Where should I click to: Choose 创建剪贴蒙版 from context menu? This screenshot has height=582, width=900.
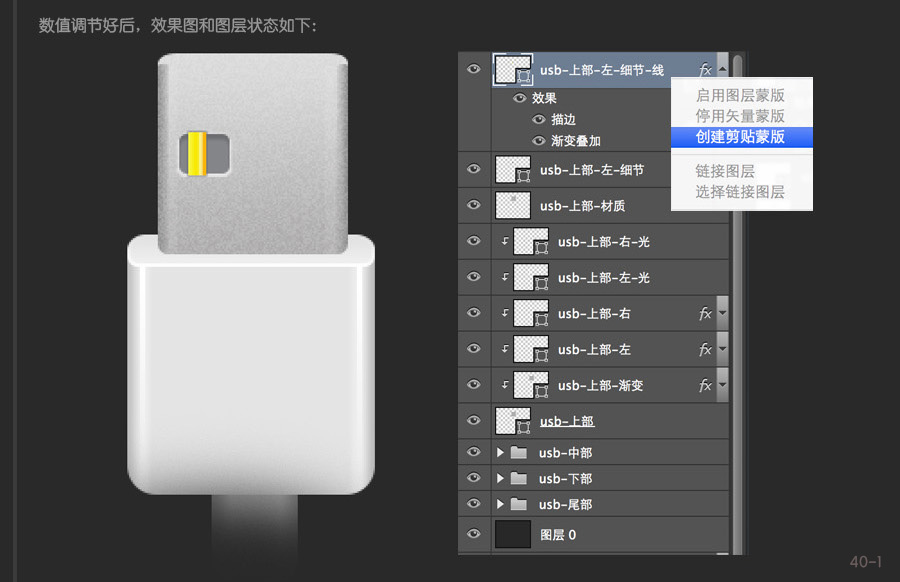[742, 137]
